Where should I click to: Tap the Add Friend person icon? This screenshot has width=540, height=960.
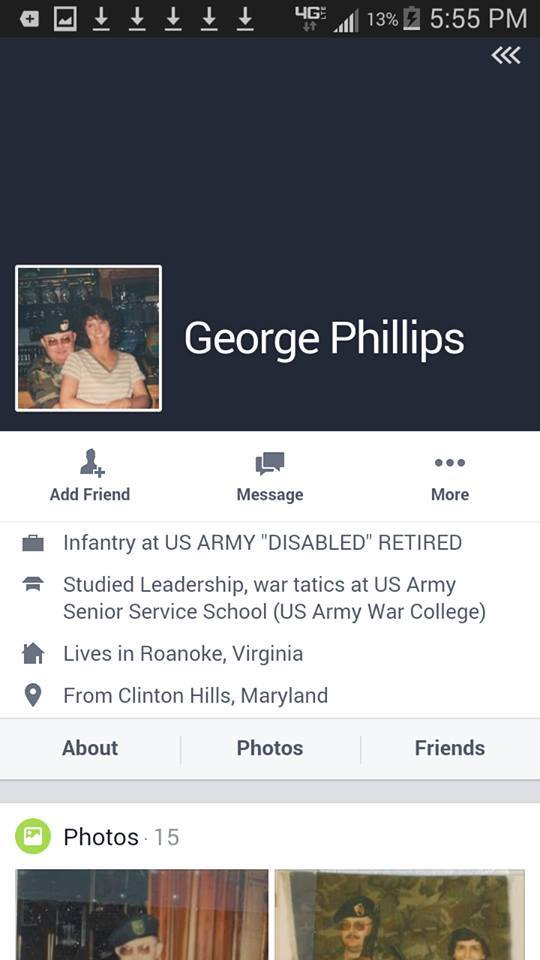click(x=92, y=463)
